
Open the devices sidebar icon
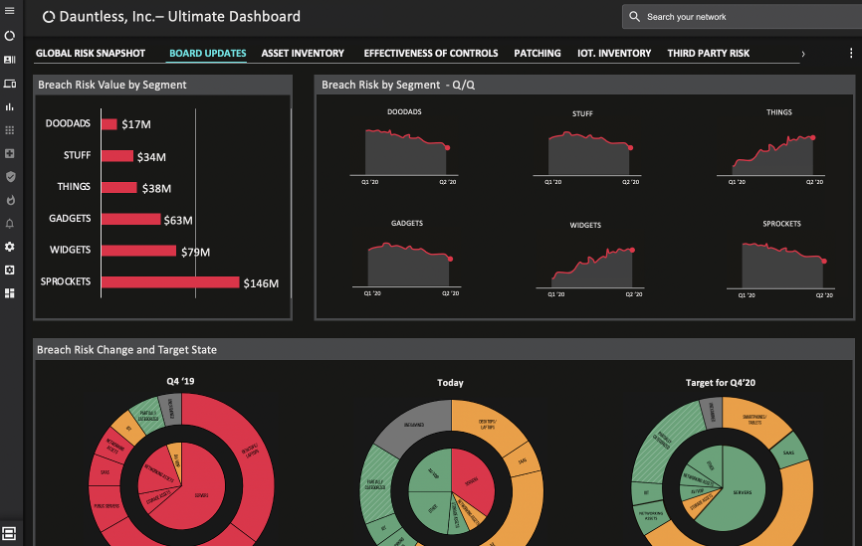click(x=9, y=84)
